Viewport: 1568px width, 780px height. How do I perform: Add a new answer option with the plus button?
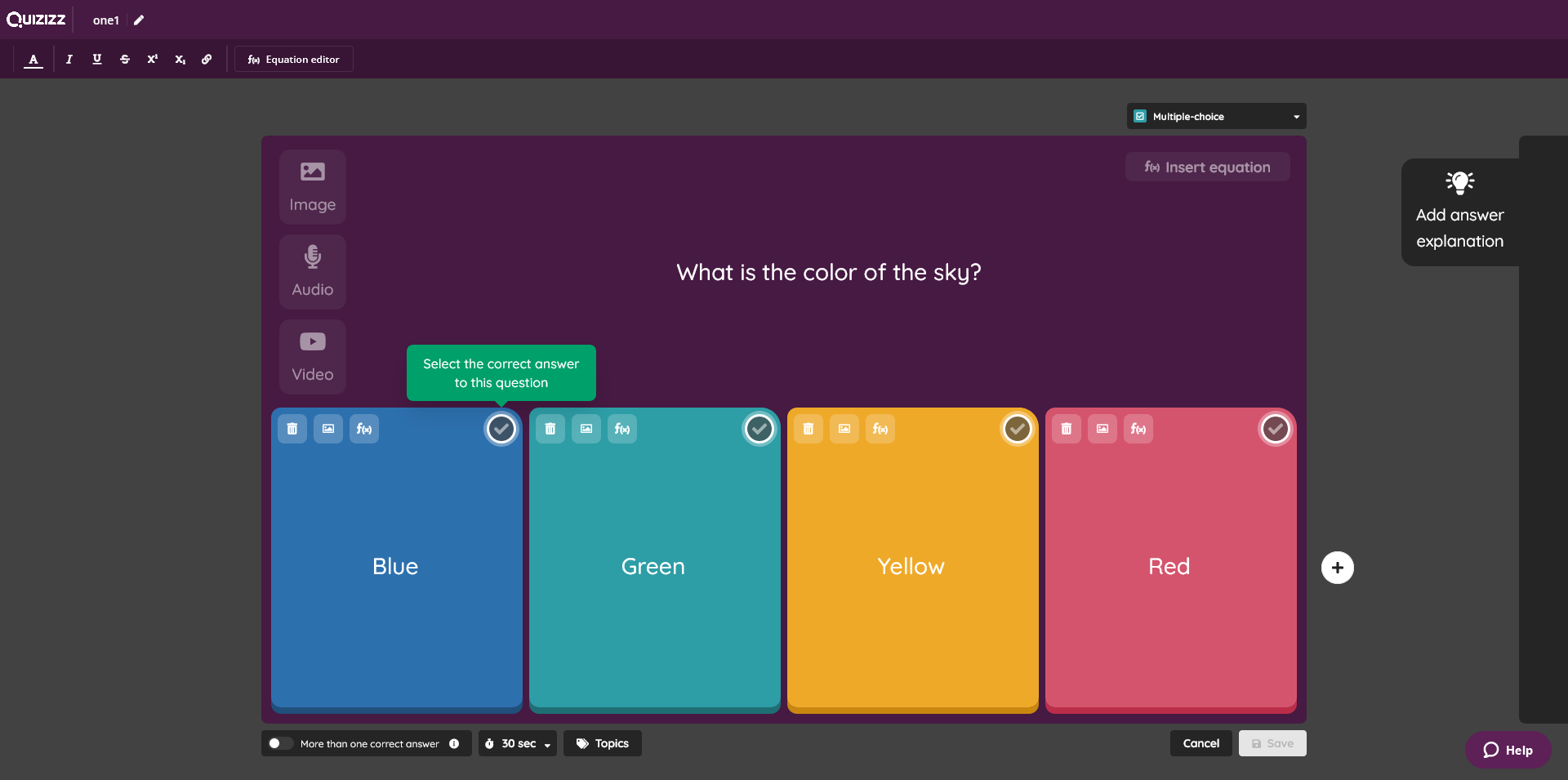1337,567
